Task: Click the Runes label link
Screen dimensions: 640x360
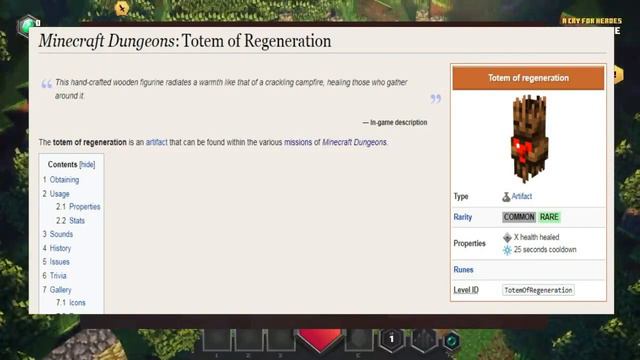Action: point(463,270)
